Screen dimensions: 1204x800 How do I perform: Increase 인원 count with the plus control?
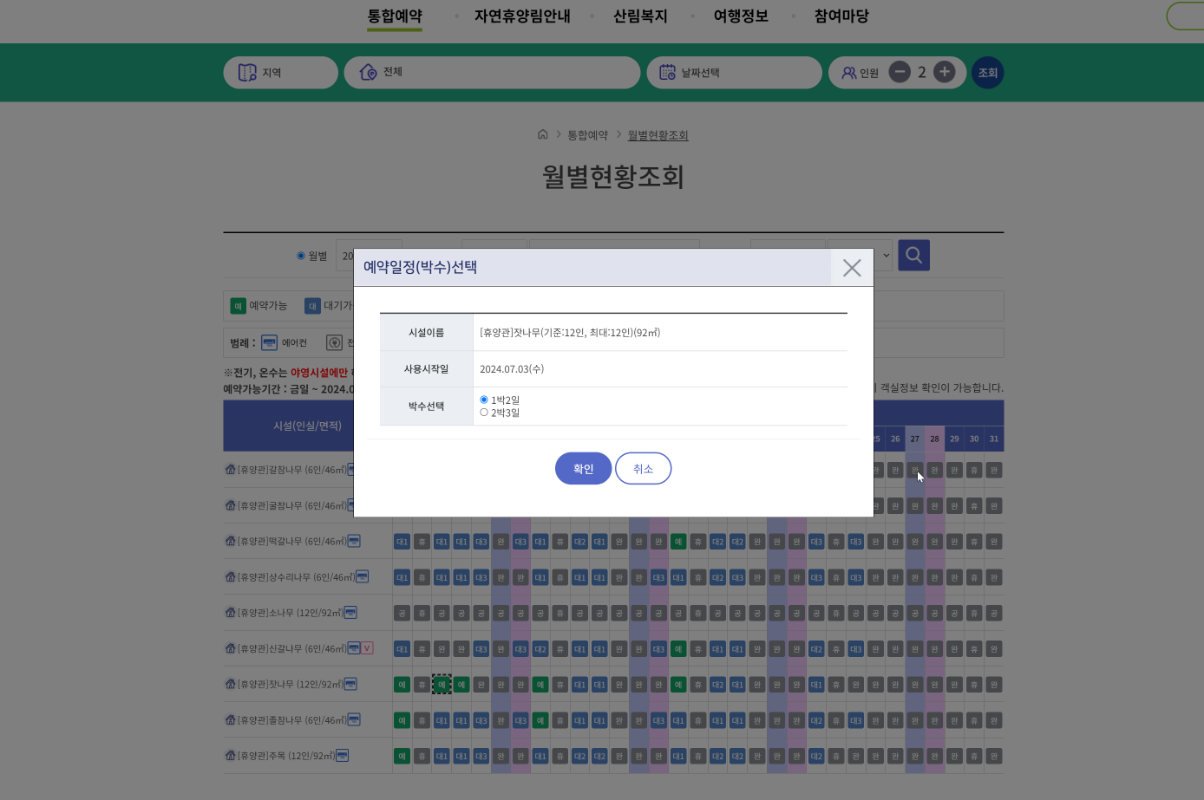(x=945, y=72)
